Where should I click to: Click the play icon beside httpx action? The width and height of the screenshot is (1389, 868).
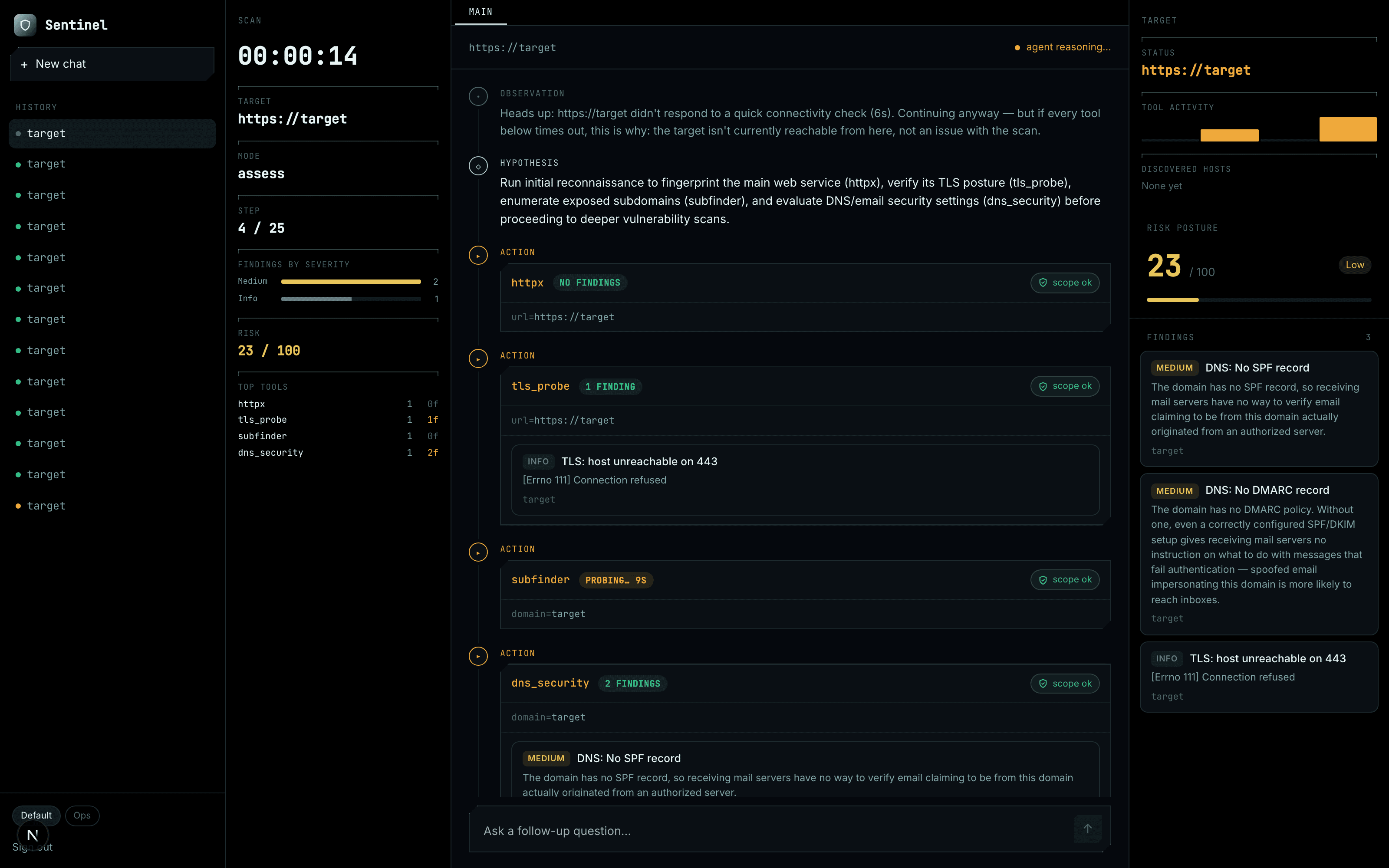point(478,256)
